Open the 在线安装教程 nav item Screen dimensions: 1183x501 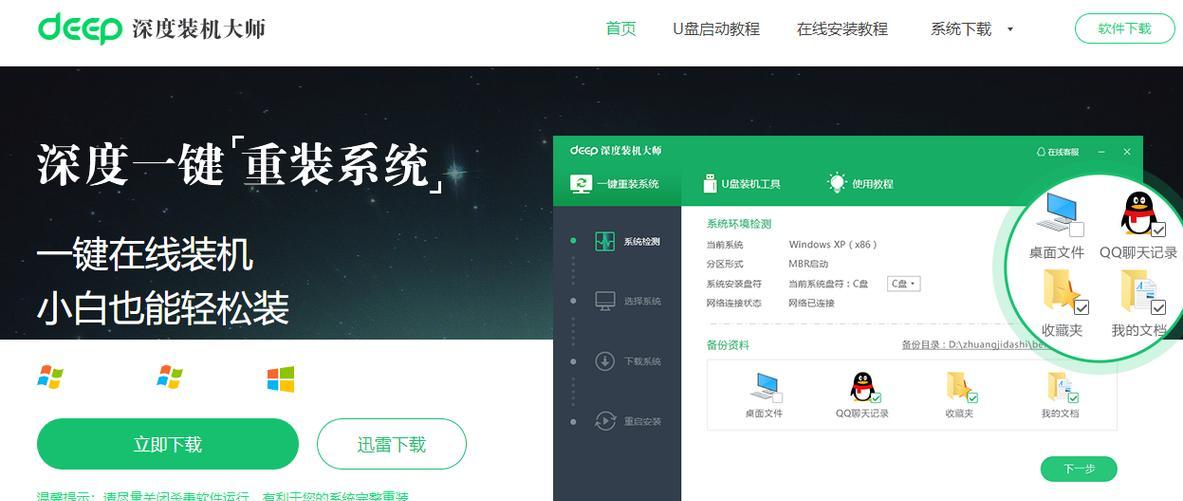click(x=842, y=29)
